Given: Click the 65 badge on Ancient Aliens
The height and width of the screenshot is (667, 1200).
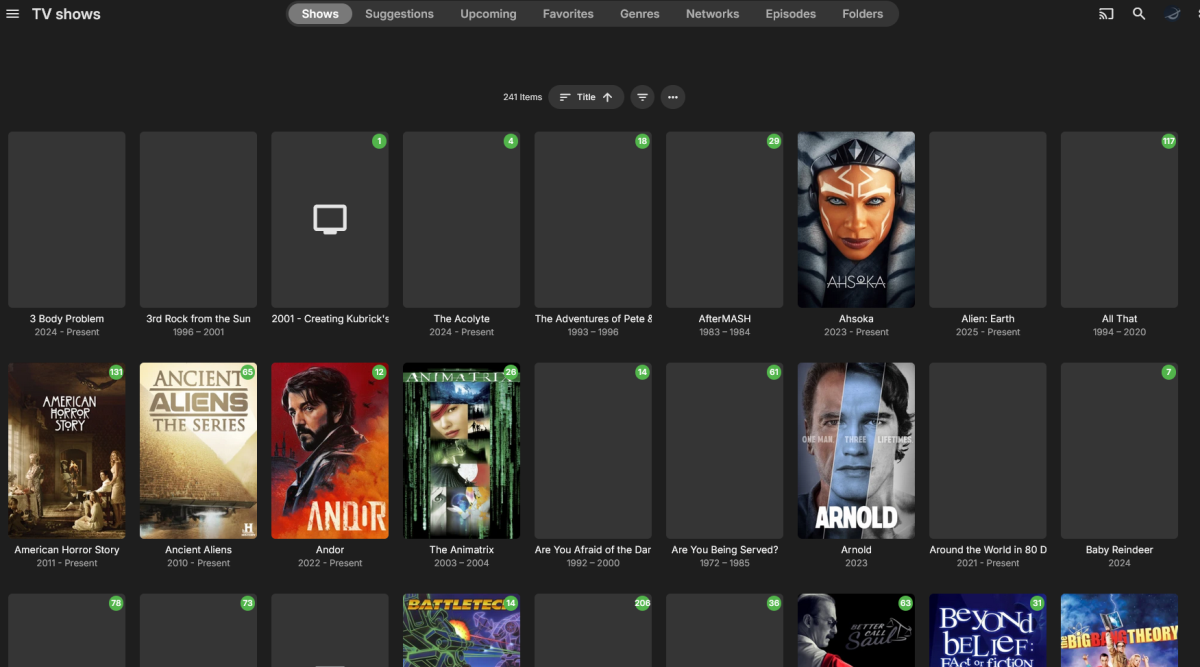Looking at the screenshot, I should [248, 372].
